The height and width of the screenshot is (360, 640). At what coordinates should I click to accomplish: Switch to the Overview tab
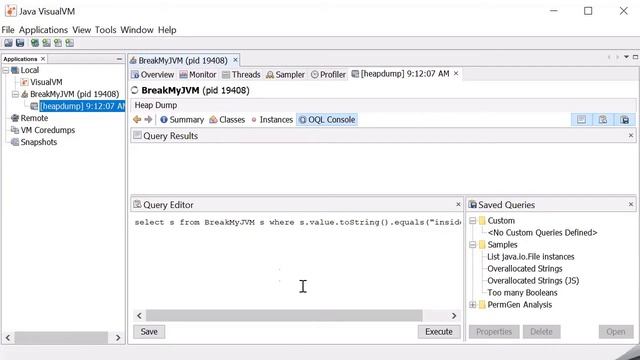coord(153,75)
